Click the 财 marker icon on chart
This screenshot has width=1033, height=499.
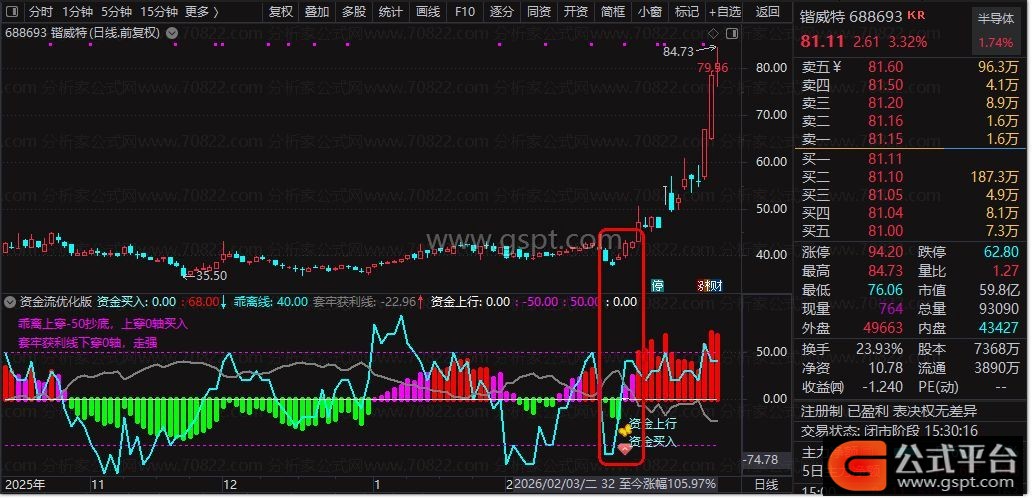tap(715, 285)
